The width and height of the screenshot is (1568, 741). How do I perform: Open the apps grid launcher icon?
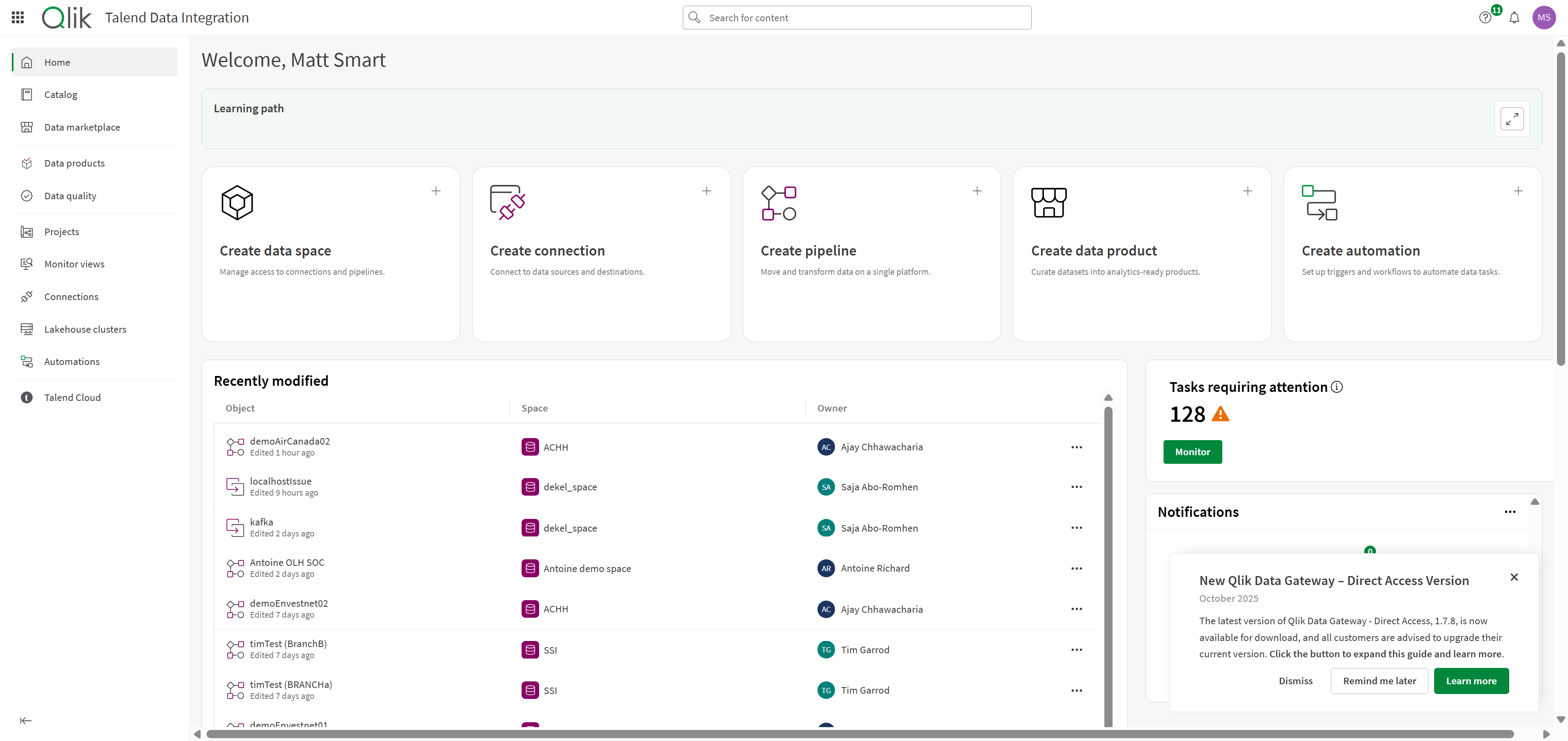click(x=18, y=18)
